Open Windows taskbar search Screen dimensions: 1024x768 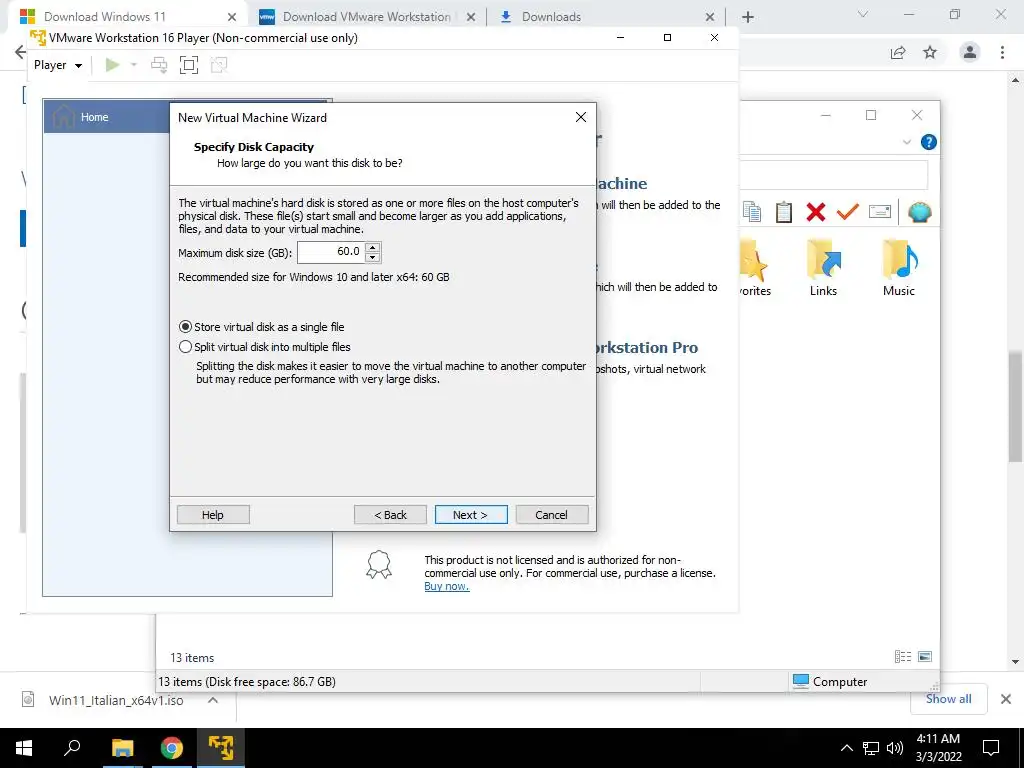pyautogui.click(x=72, y=748)
